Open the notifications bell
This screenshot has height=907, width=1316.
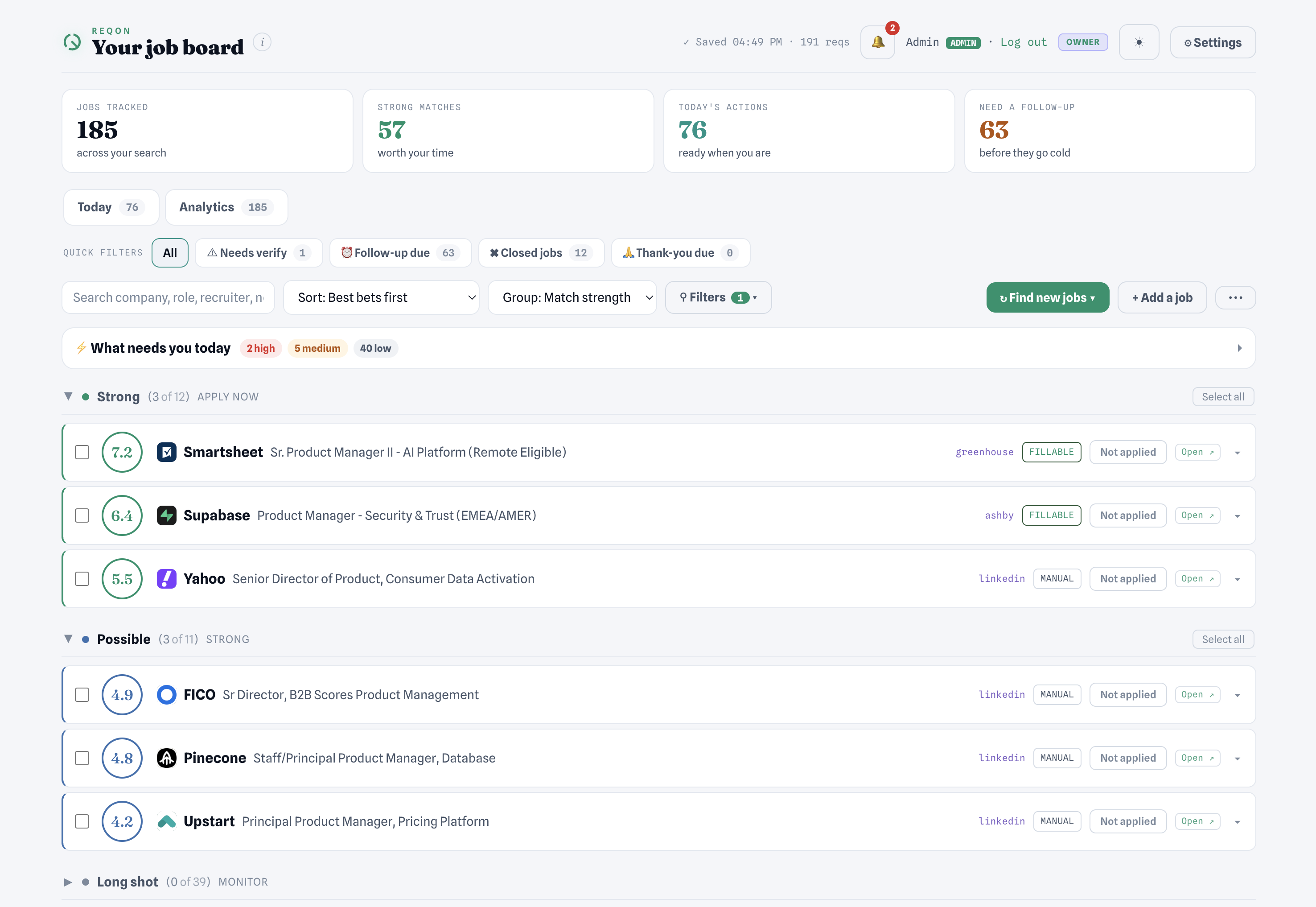(x=877, y=42)
